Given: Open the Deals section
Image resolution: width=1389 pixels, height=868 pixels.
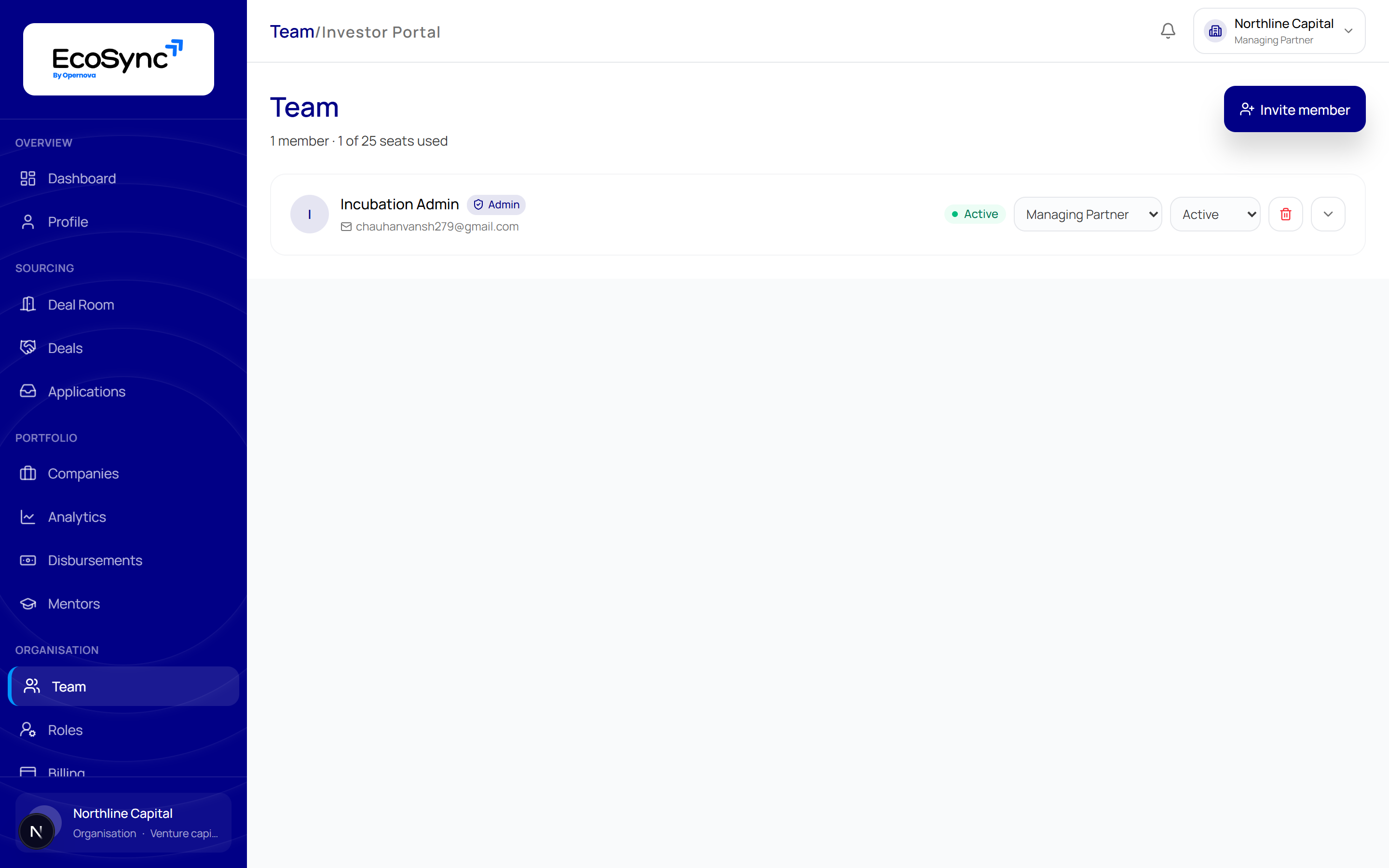Looking at the screenshot, I should [123, 348].
